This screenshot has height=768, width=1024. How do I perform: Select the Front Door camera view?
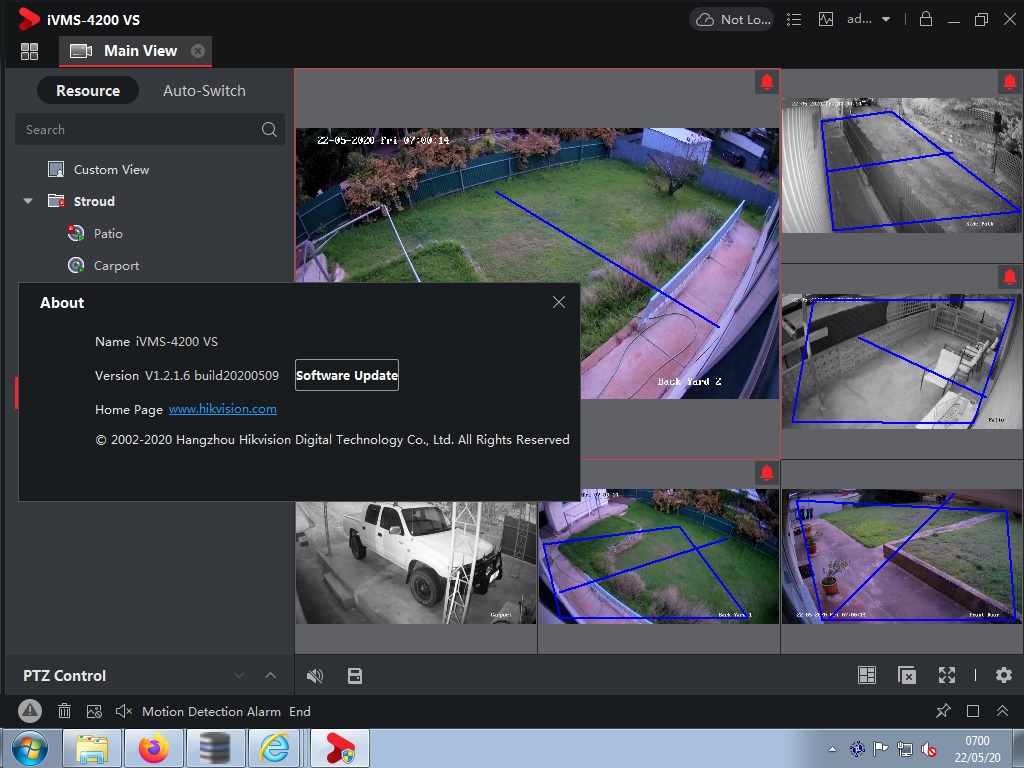[x=903, y=556]
